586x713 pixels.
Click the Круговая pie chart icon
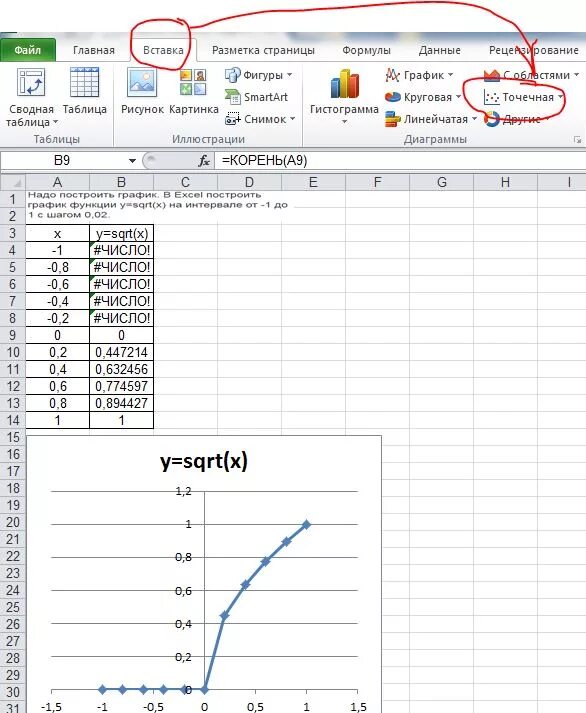(x=392, y=97)
